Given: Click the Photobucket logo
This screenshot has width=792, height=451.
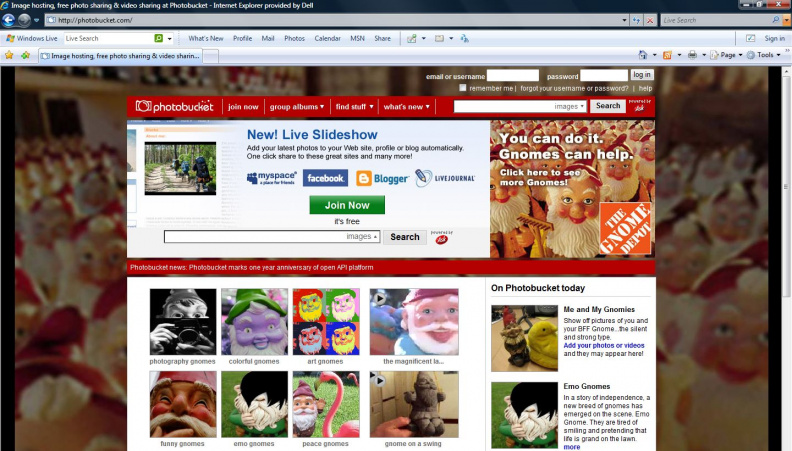Looking at the screenshot, I should coord(174,107).
